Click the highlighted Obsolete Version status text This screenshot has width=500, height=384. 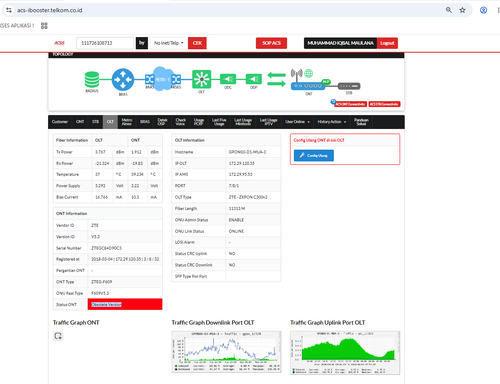click(106, 304)
